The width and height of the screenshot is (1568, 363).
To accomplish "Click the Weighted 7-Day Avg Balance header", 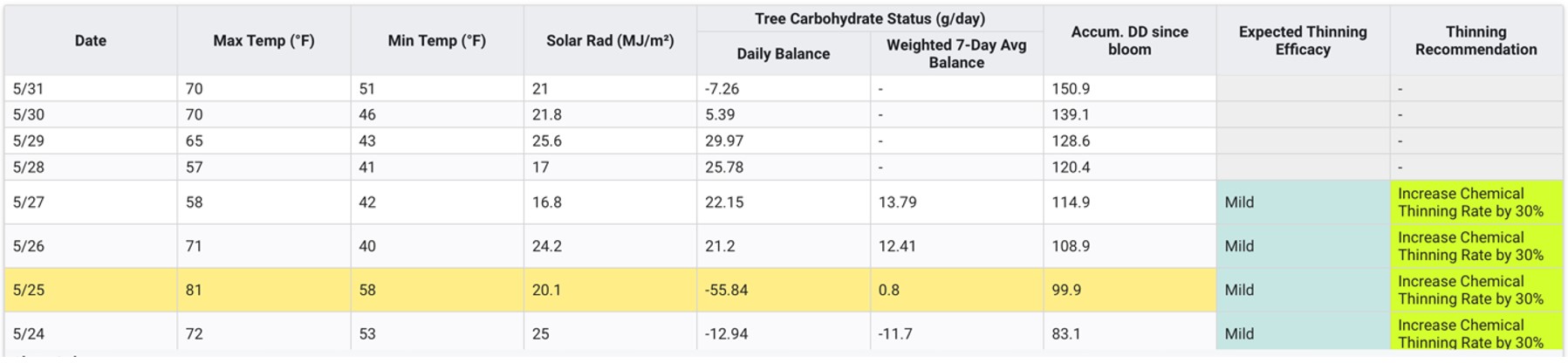I will pos(955,53).
